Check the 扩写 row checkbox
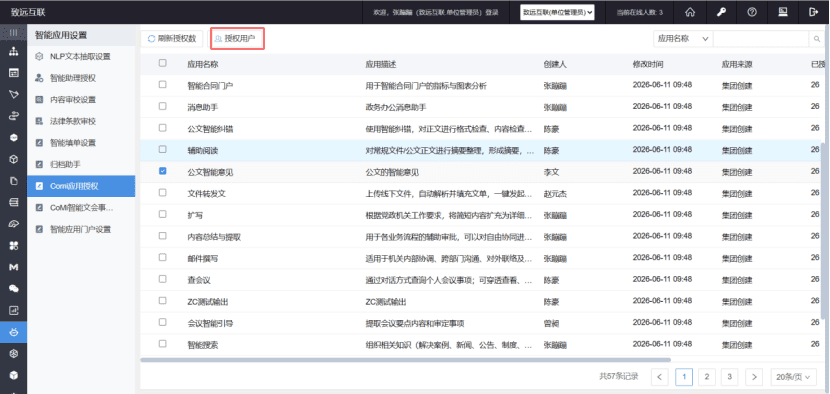Image resolution: width=830 pixels, height=394 pixels. 163,214
